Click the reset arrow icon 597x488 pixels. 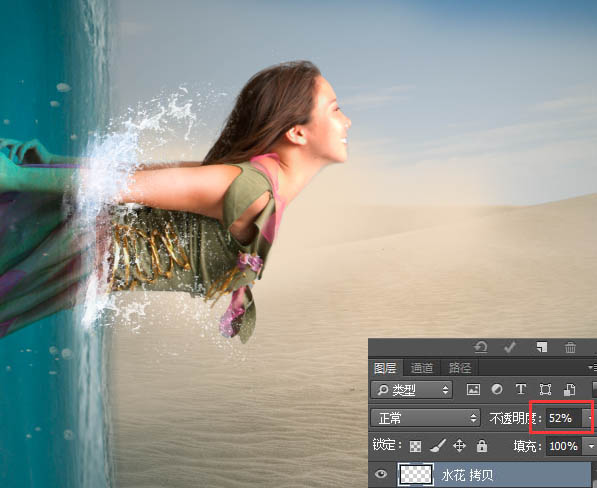tap(480, 347)
